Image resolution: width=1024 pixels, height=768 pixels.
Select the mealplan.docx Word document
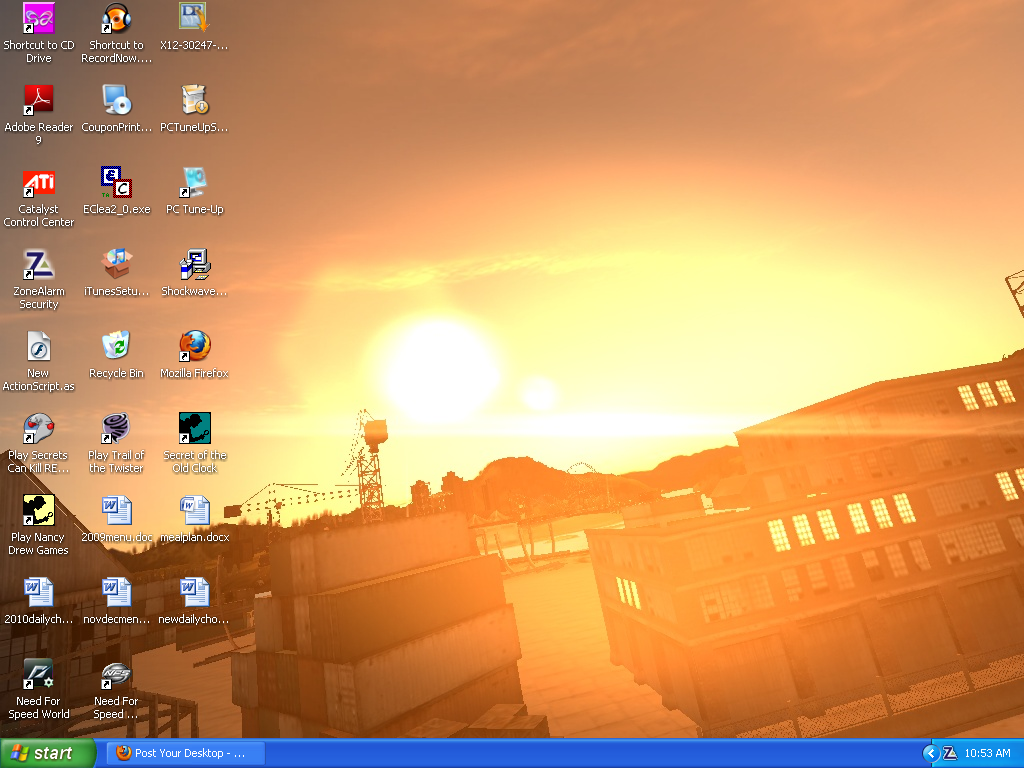(194, 511)
